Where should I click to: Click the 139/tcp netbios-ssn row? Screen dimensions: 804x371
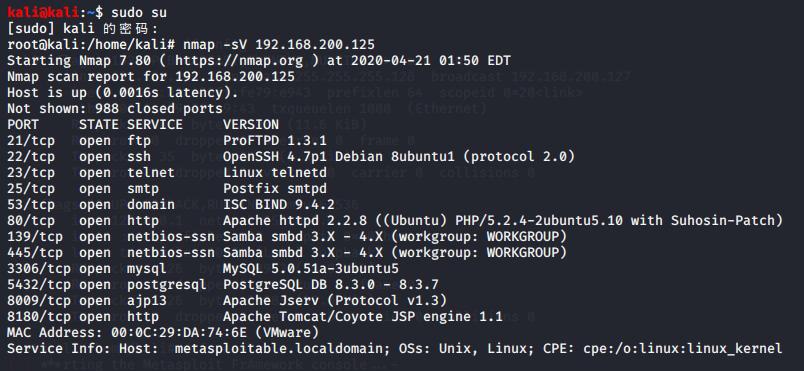tap(287, 236)
